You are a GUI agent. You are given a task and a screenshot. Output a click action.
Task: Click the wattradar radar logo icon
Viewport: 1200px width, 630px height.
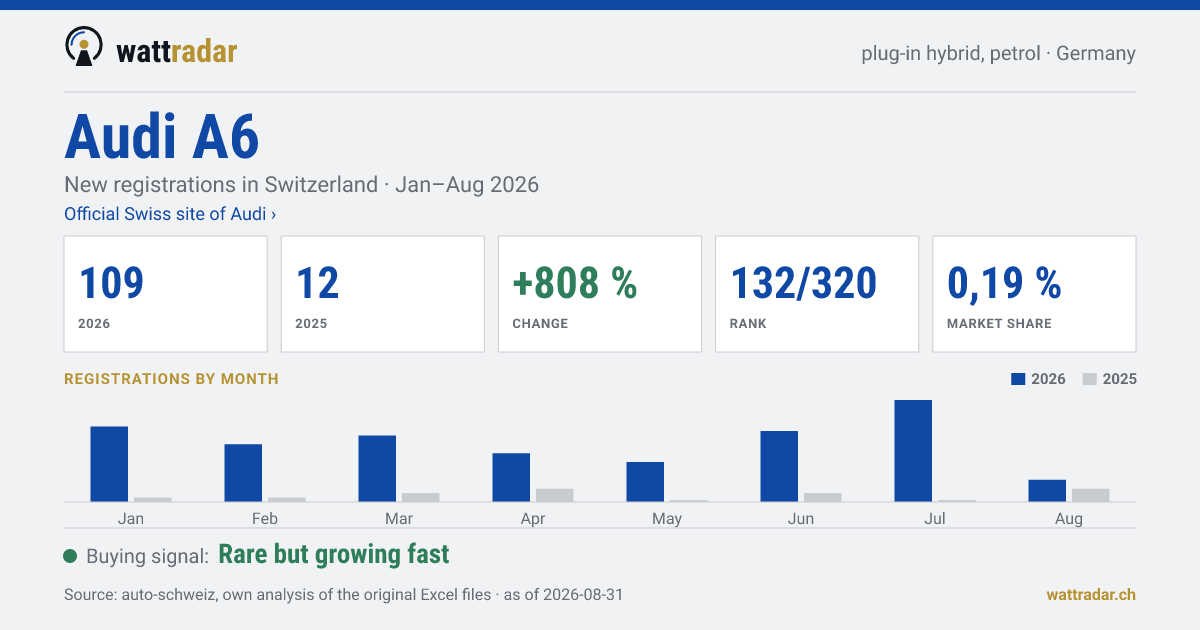84,47
